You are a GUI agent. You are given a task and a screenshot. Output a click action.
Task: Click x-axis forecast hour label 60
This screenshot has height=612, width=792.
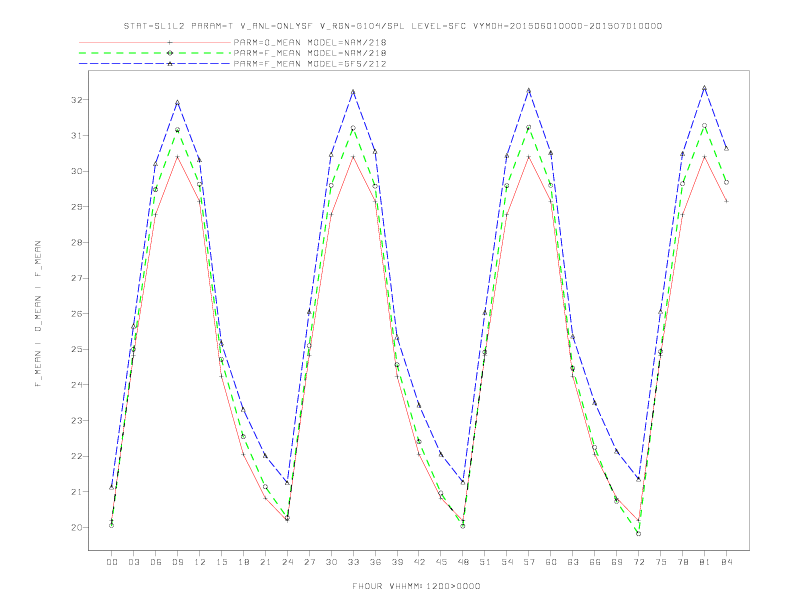coord(551,562)
